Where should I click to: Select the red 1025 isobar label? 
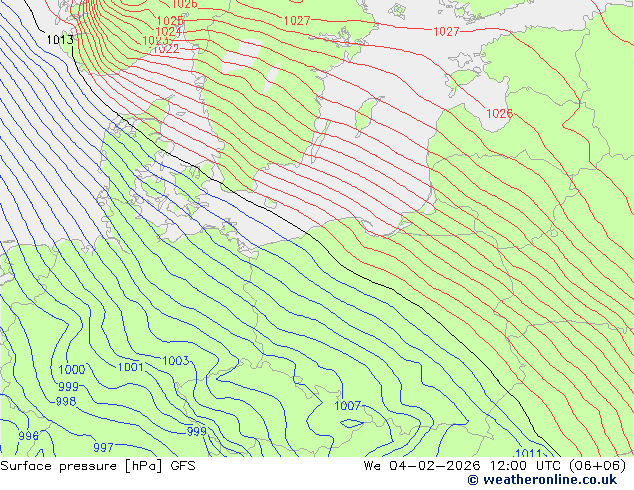click(170, 21)
